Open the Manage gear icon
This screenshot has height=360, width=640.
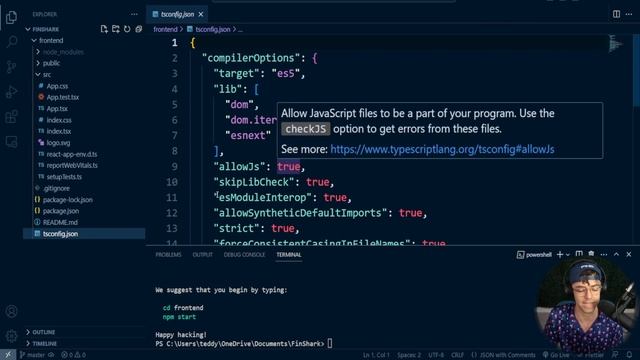click(x=11, y=336)
